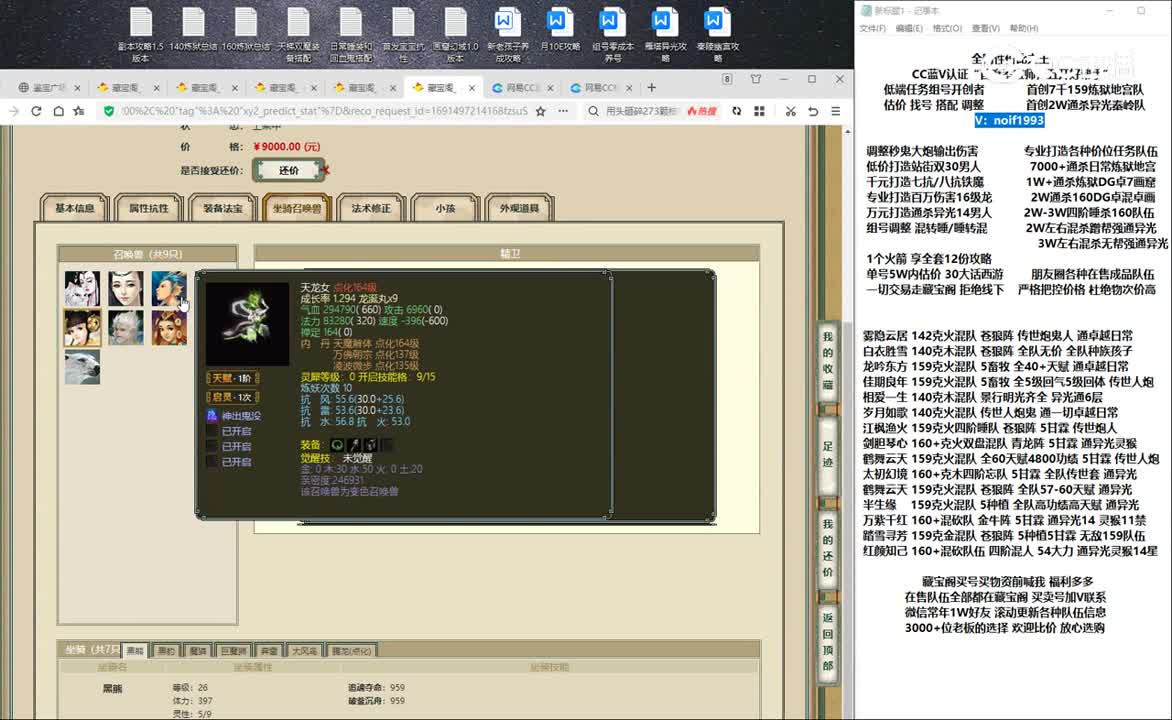Open Notepad 帮助(H) menu

(x=1023, y=28)
